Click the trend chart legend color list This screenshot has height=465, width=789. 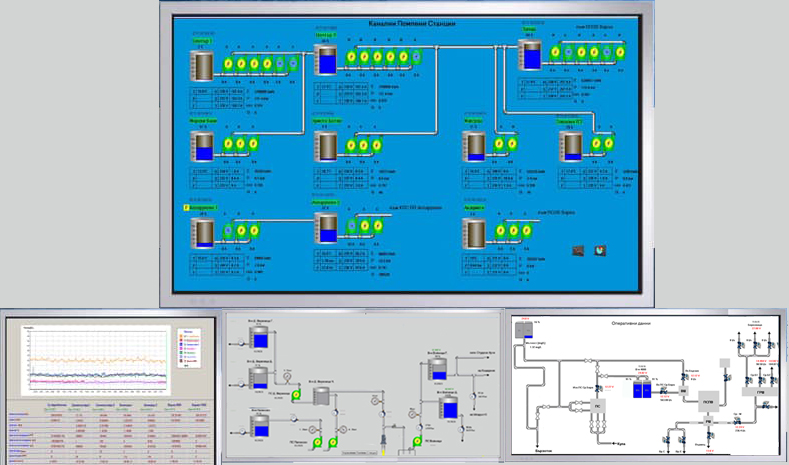189,347
